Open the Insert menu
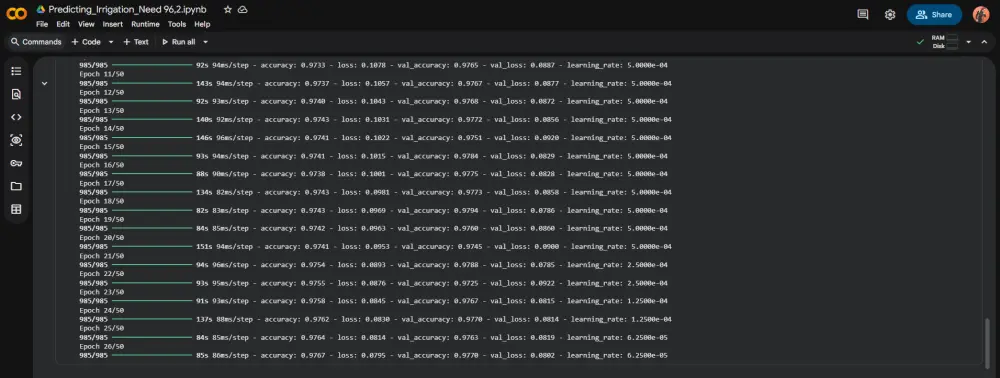Screen dimensions: 1000x378 (x=113, y=24)
